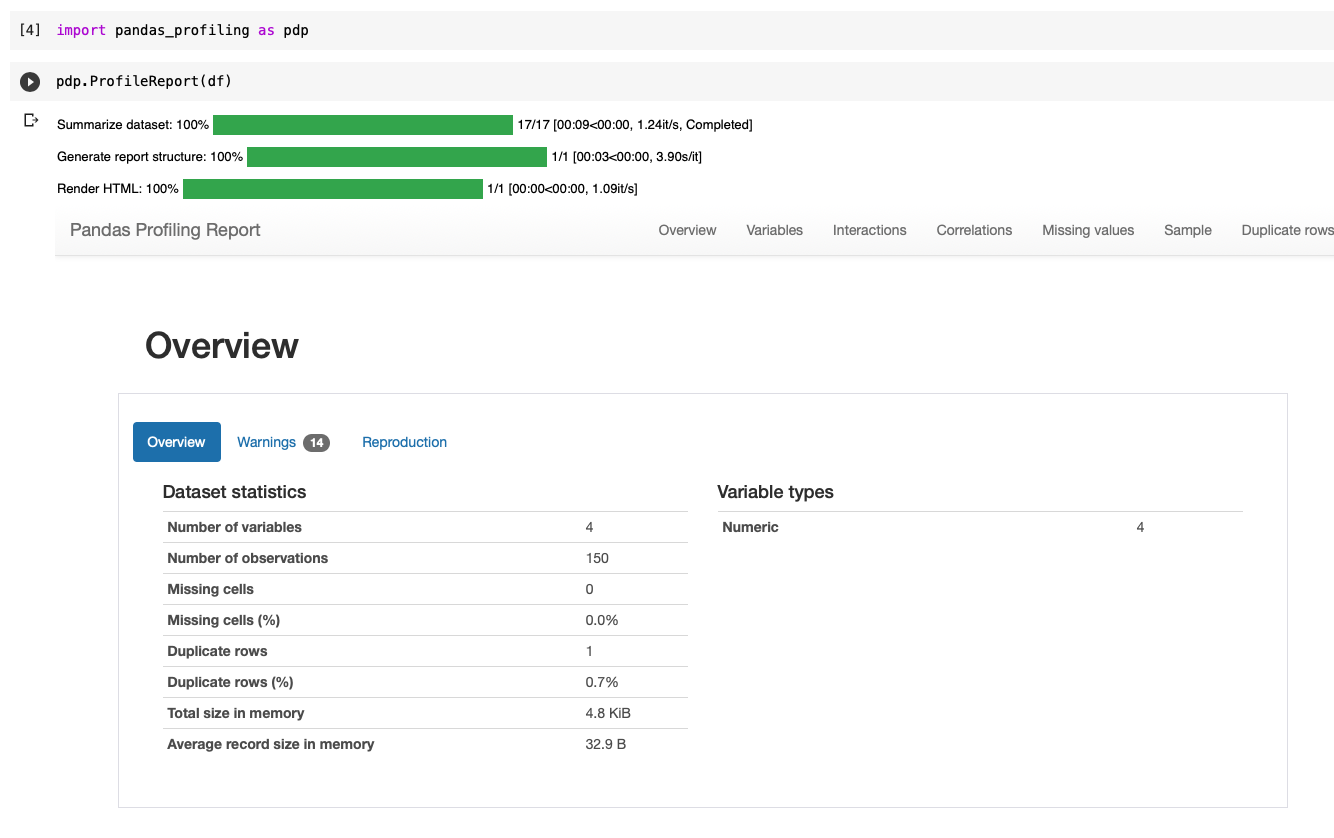The image size is (1334, 838).
Task: Click the Generate report structure progress bar
Action: (x=397, y=156)
